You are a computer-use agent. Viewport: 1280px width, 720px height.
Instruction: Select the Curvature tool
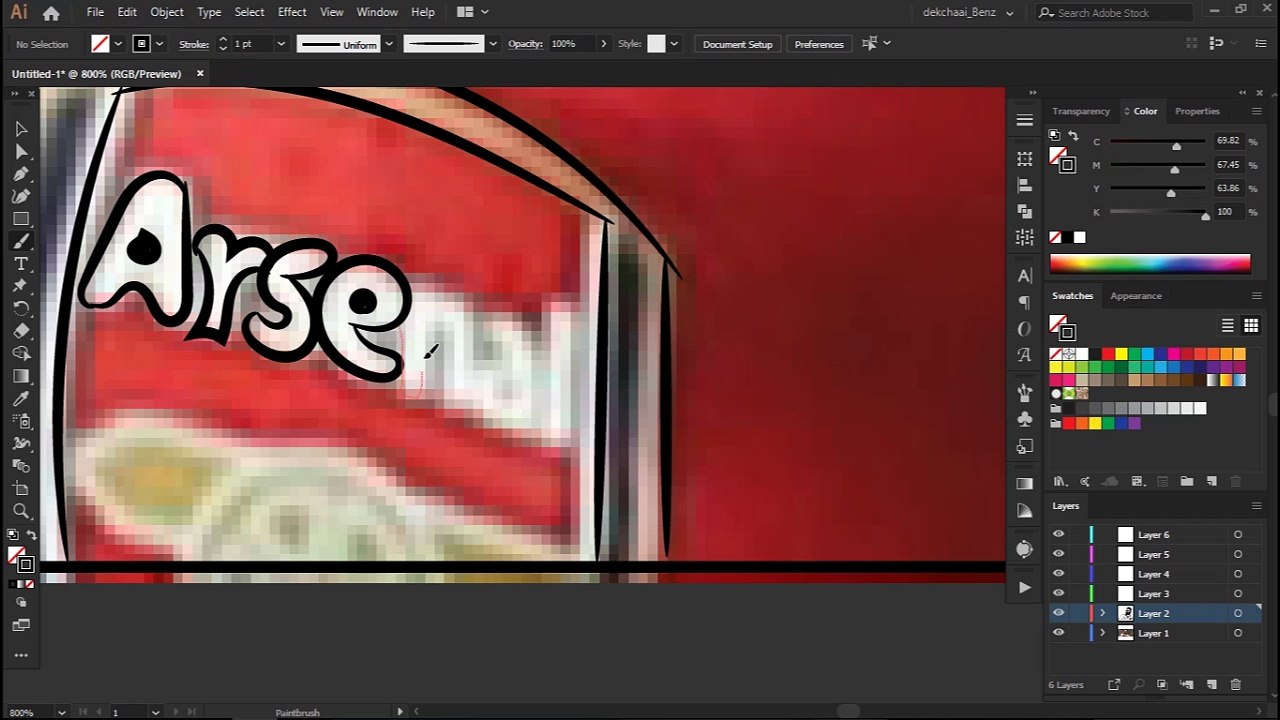click(21, 197)
